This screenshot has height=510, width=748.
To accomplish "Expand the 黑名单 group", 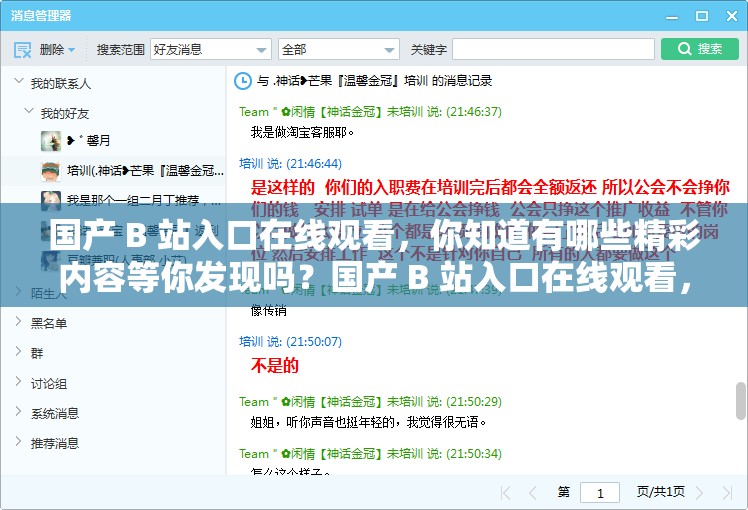I will point(19,322).
